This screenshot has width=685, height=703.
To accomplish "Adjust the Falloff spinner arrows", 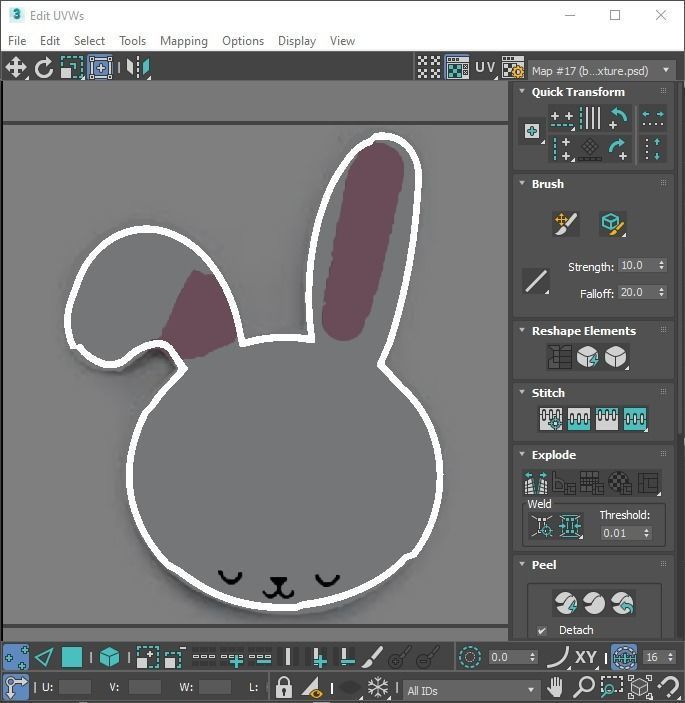I will (x=662, y=292).
